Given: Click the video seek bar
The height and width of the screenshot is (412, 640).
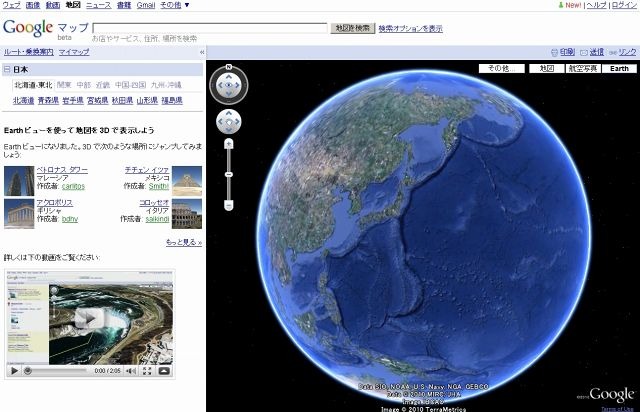Looking at the screenshot, I should pos(56,371).
